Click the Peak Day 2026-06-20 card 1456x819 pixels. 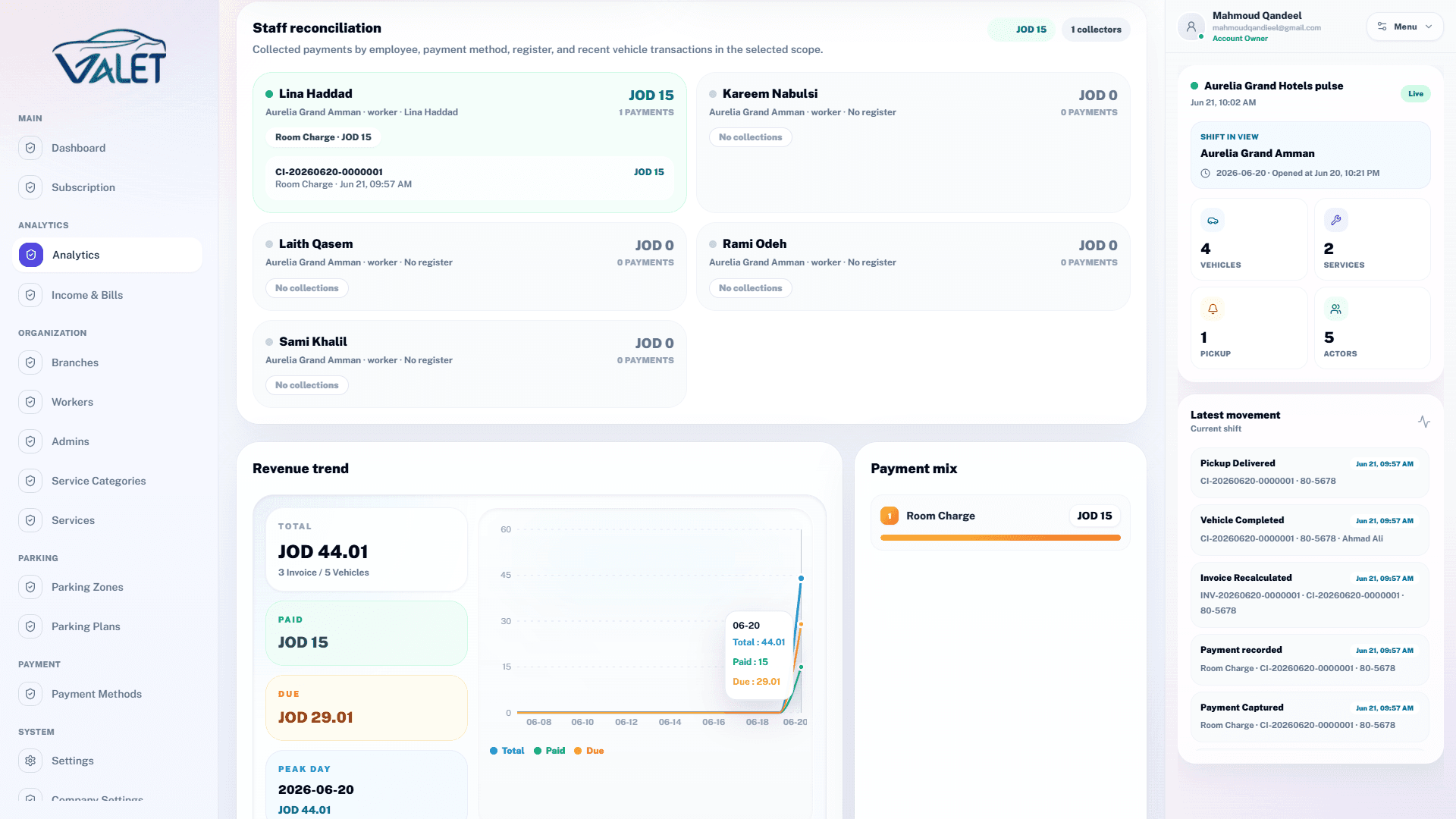366,785
